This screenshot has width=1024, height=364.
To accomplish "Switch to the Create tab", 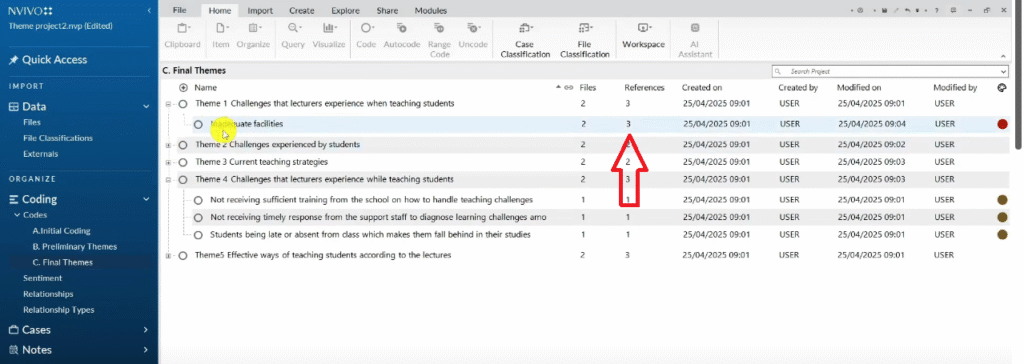I will pyautogui.click(x=302, y=10).
